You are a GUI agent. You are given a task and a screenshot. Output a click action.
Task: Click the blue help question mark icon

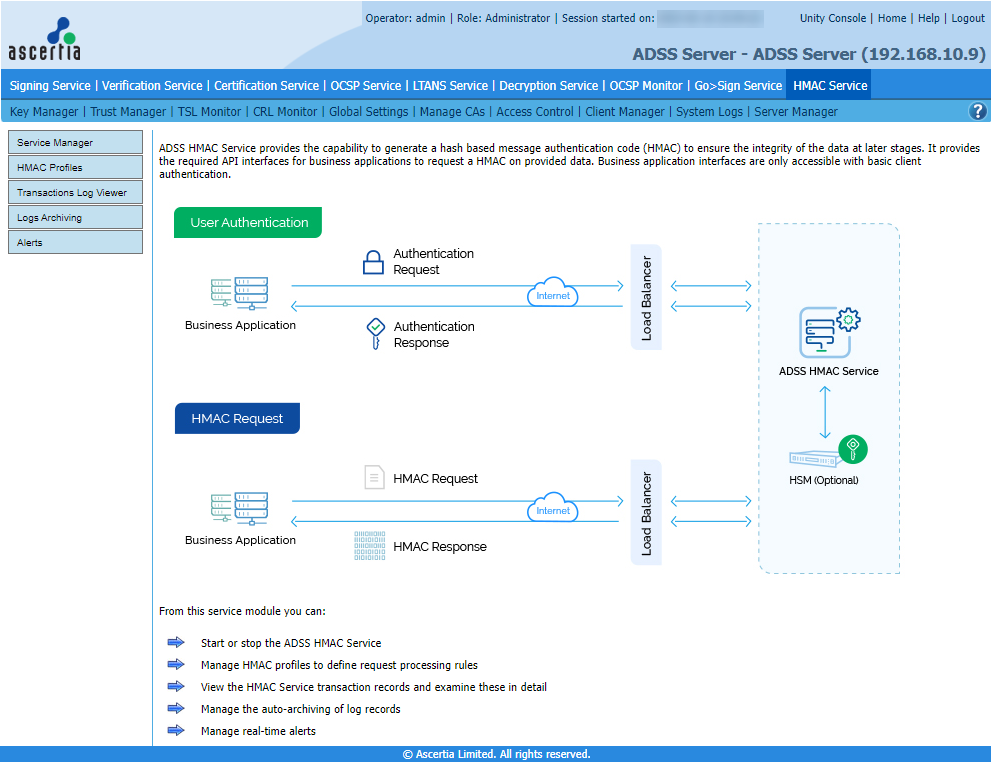[x=978, y=112]
